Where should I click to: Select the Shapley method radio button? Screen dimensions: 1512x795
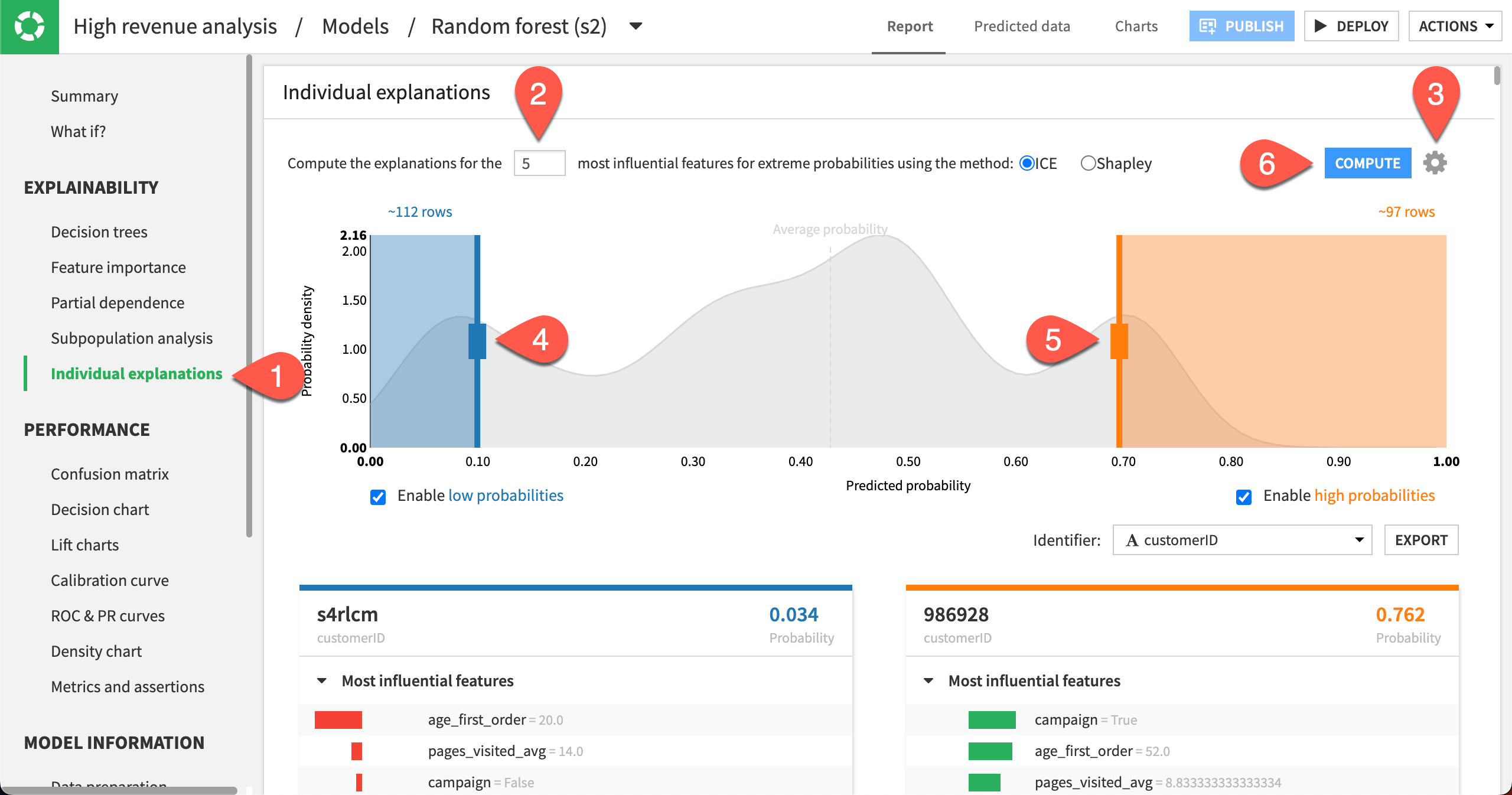point(1088,163)
